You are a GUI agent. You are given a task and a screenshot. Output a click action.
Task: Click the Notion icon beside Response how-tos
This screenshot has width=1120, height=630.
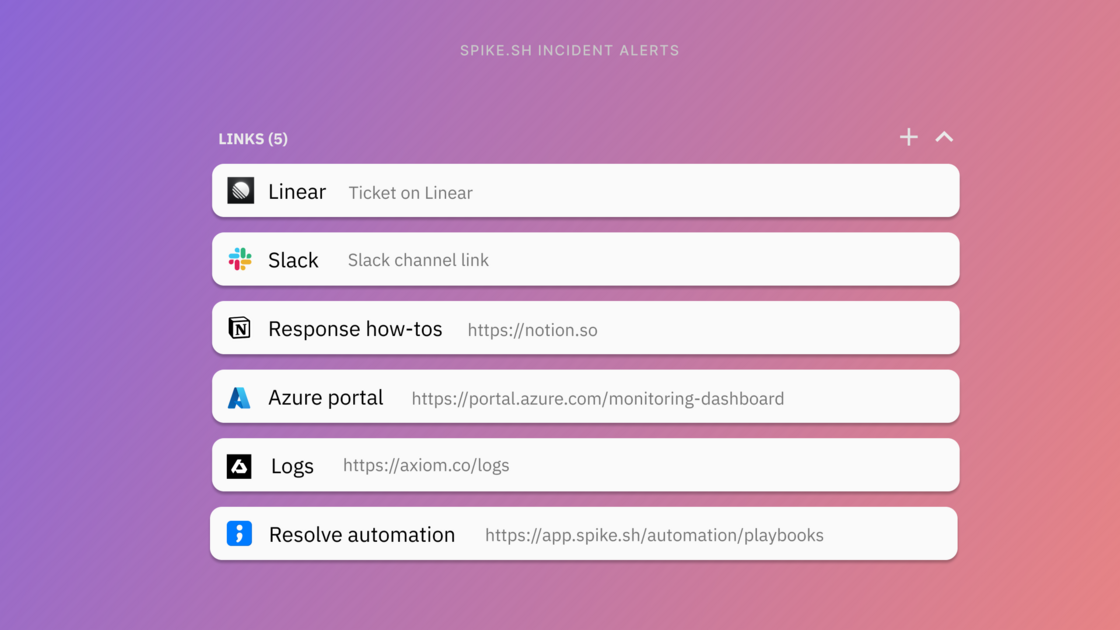pyautogui.click(x=240, y=328)
